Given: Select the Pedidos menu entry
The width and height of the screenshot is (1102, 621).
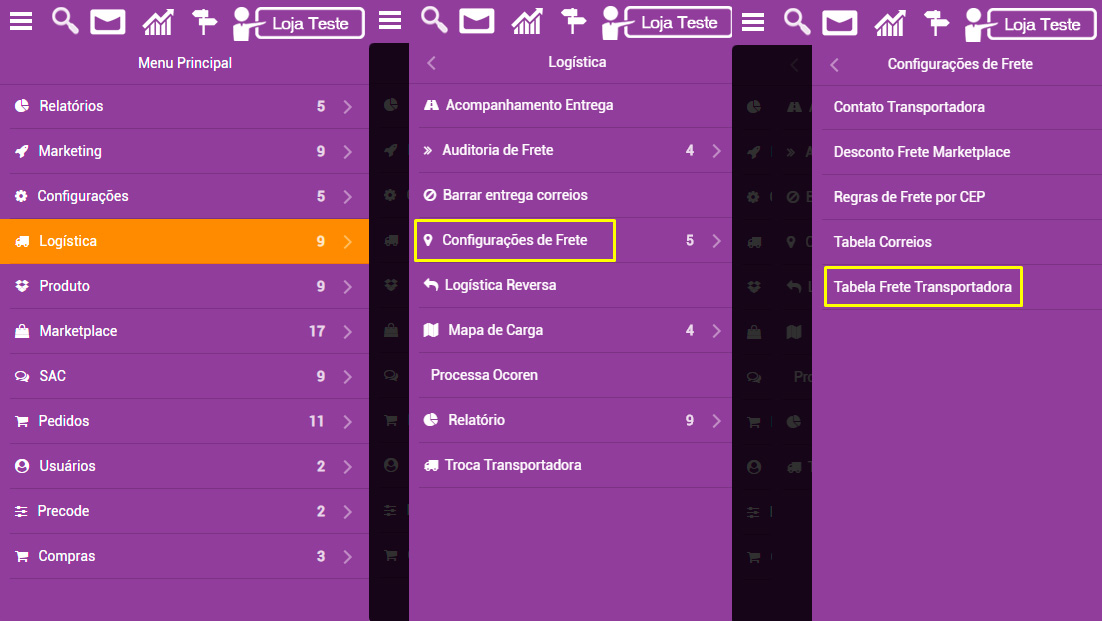Looking at the screenshot, I should click(x=184, y=421).
